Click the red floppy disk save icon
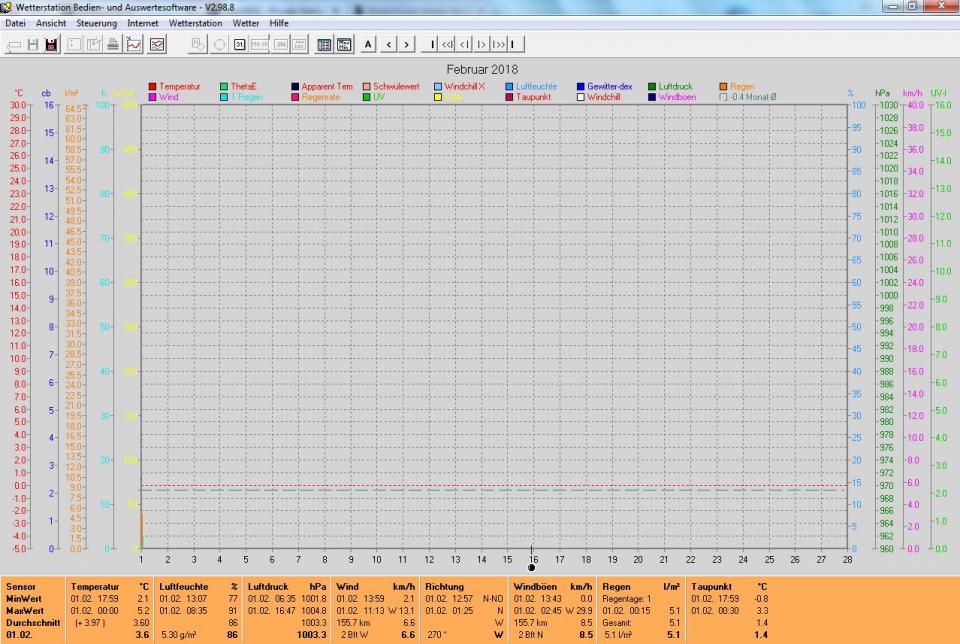The image size is (960, 644). [51, 44]
